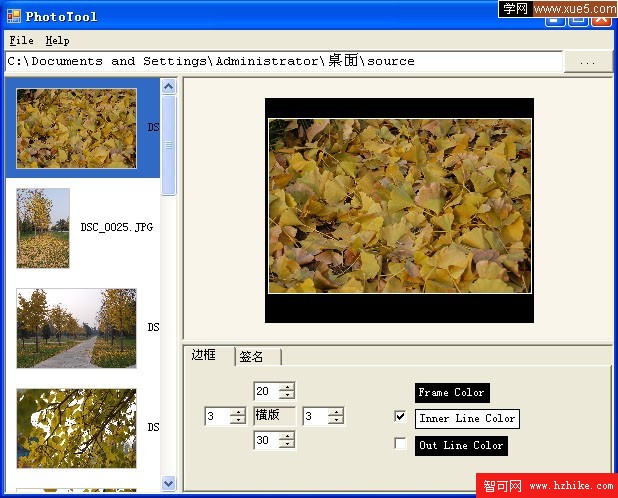Click the bottom border field showing 30
The image size is (618, 498).
[267, 440]
